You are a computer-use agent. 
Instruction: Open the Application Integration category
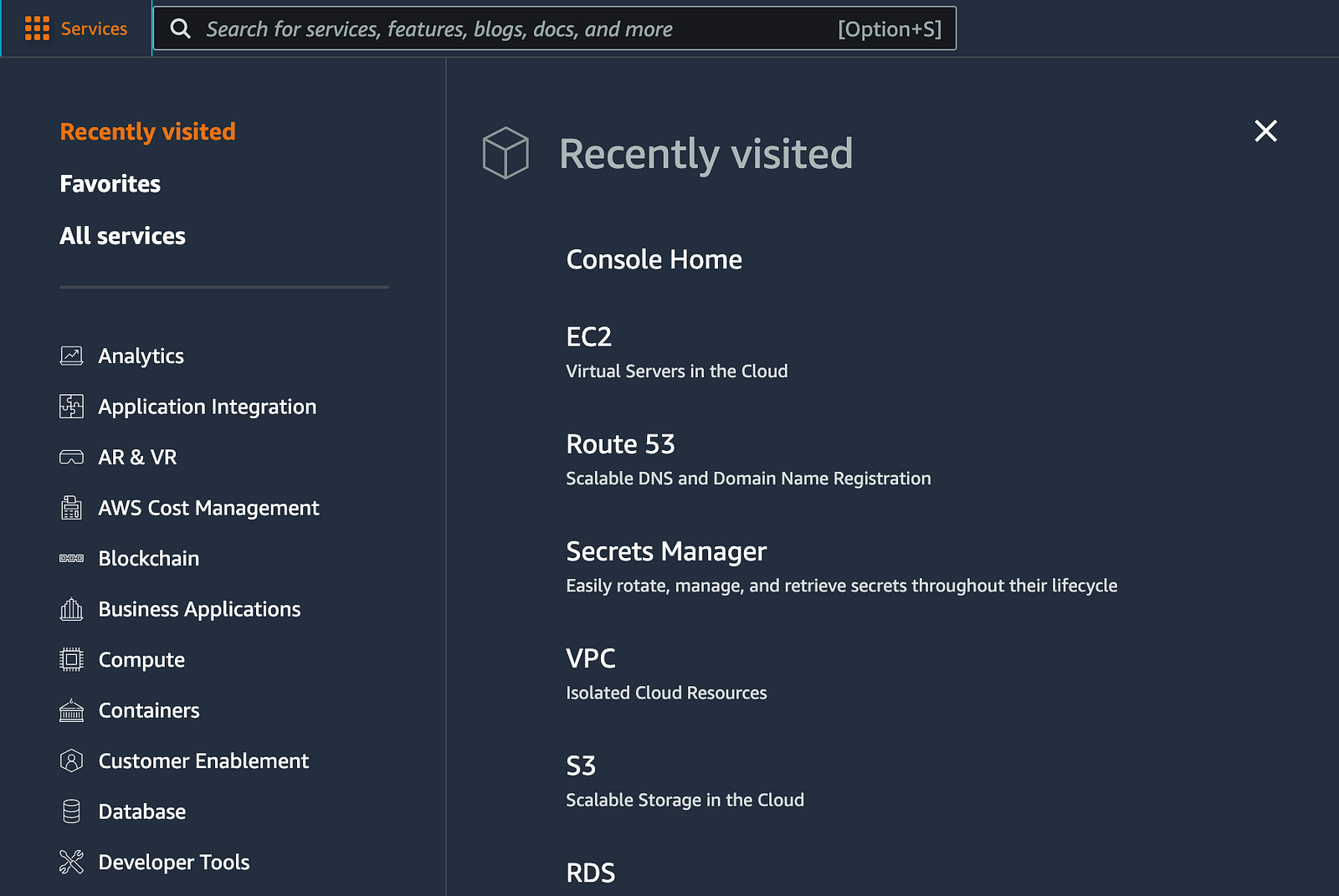click(208, 407)
